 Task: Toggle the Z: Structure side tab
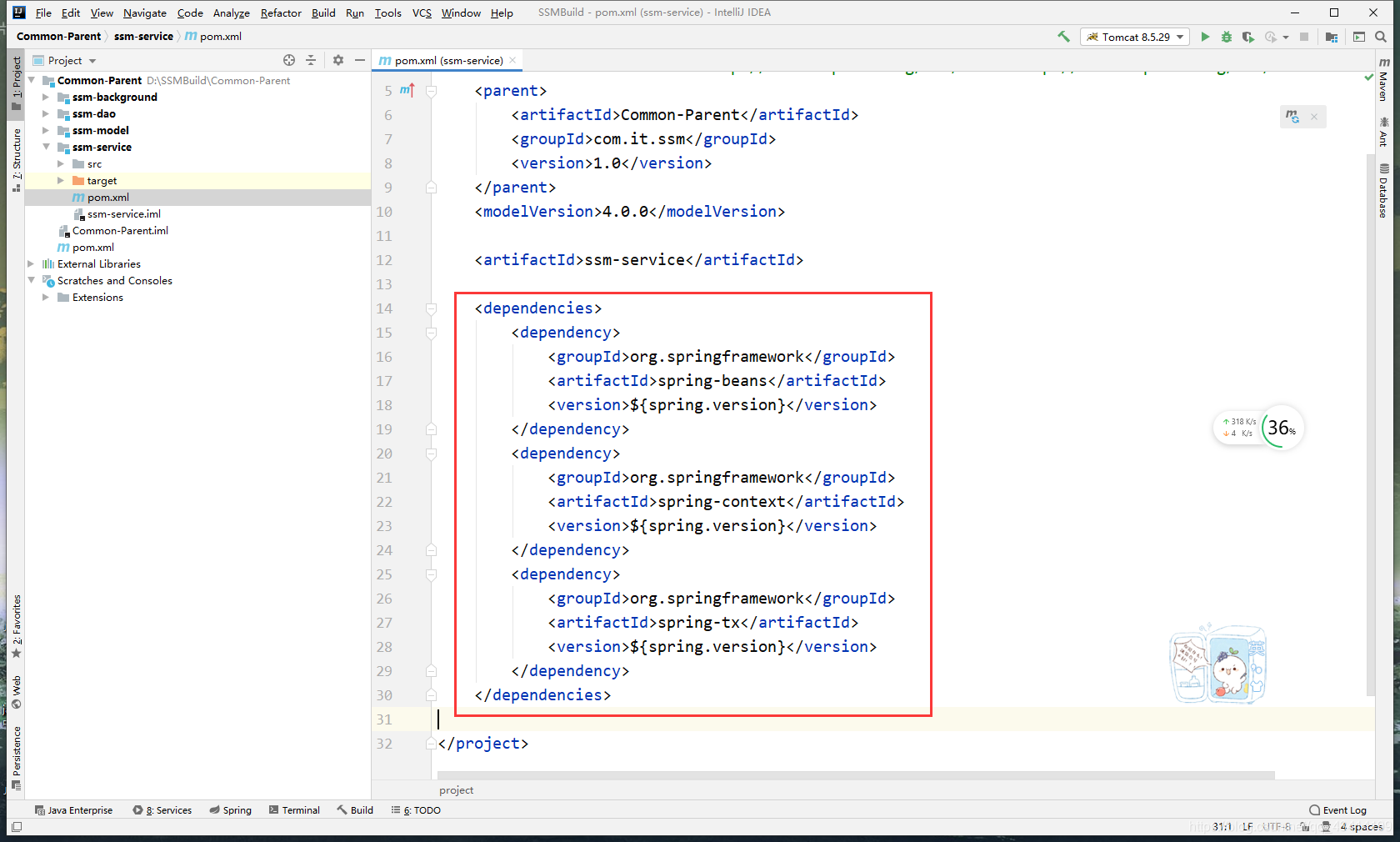(17, 160)
